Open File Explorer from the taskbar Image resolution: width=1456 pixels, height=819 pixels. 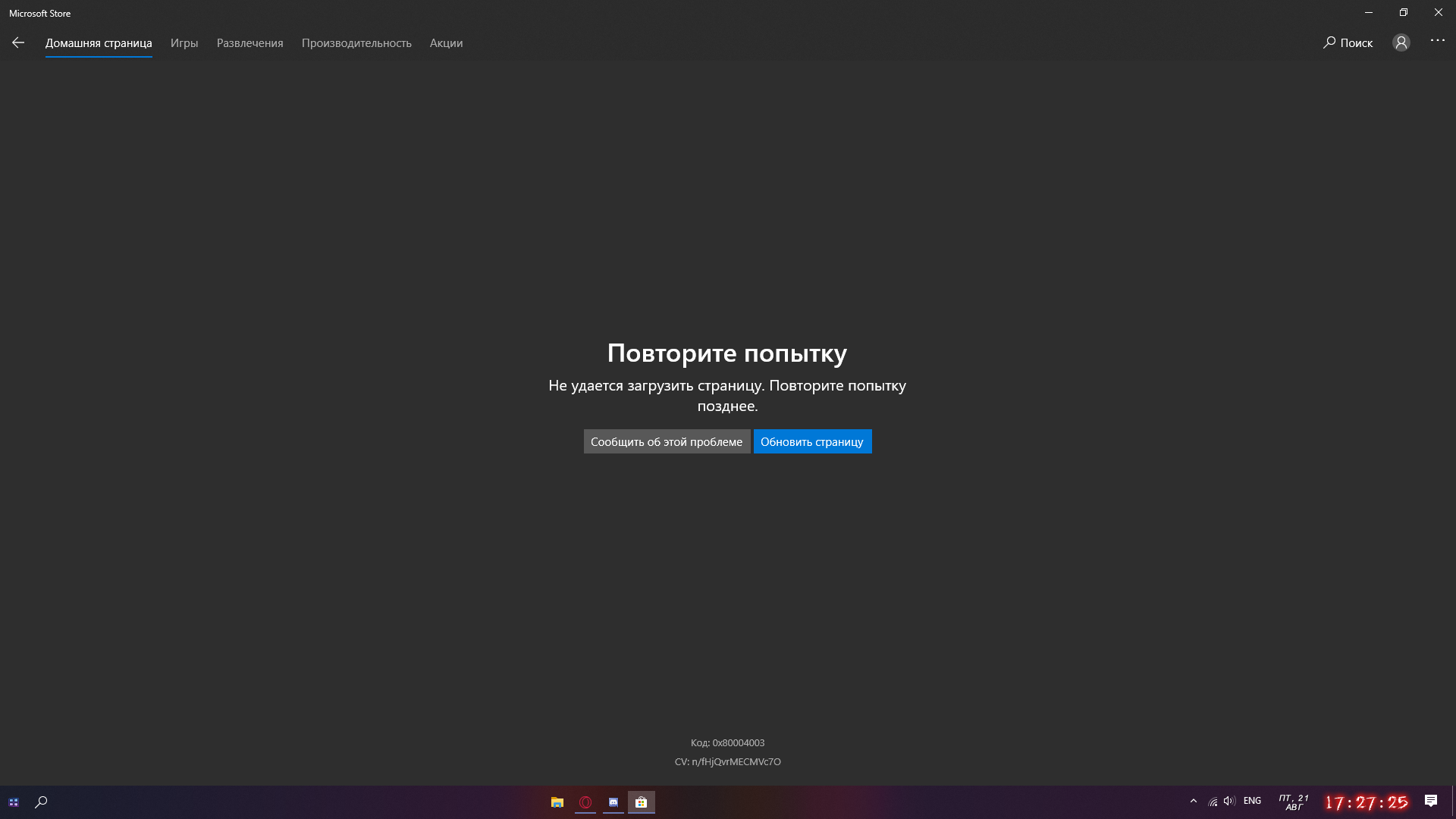(557, 802)
